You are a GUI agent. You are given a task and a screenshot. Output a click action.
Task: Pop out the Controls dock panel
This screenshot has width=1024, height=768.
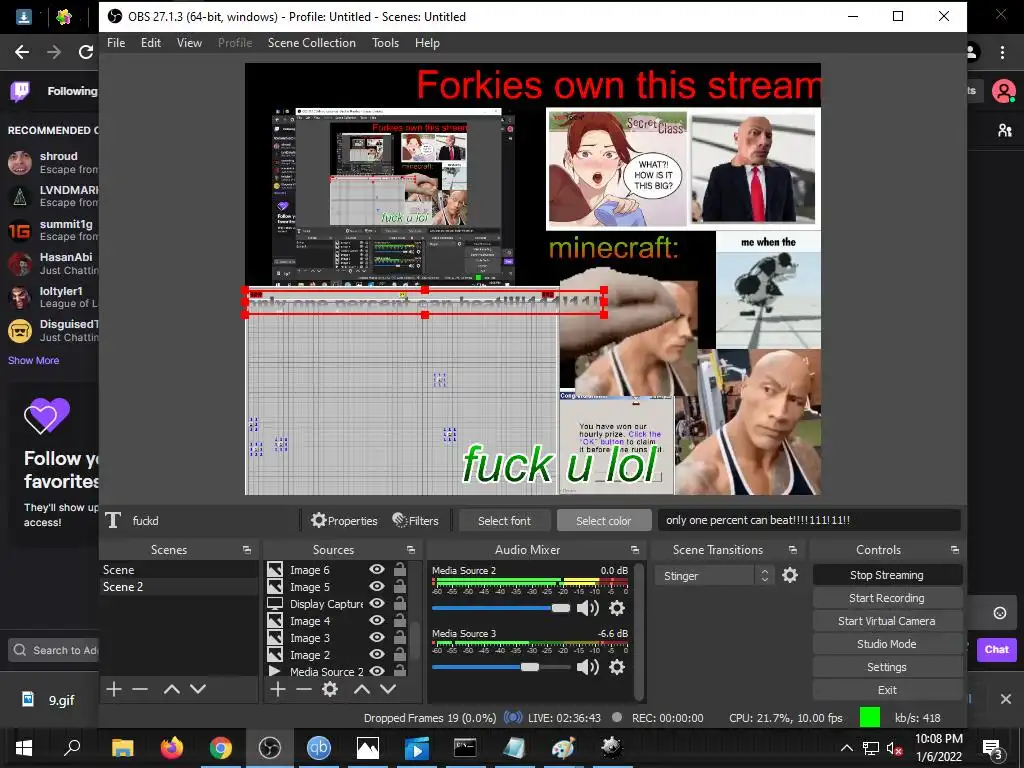(x=955, y=550)
